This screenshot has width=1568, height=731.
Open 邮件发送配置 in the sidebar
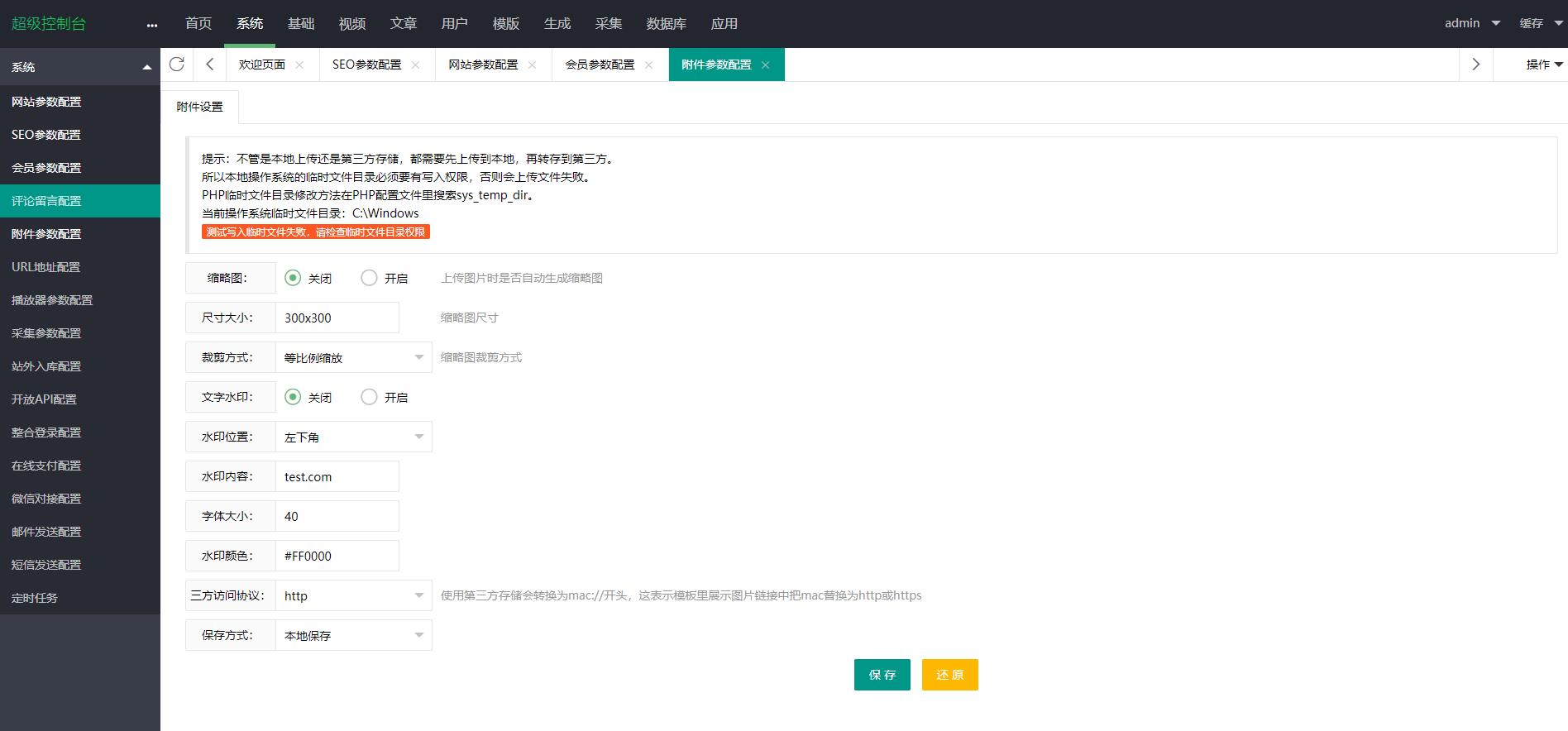pos(46,532)
